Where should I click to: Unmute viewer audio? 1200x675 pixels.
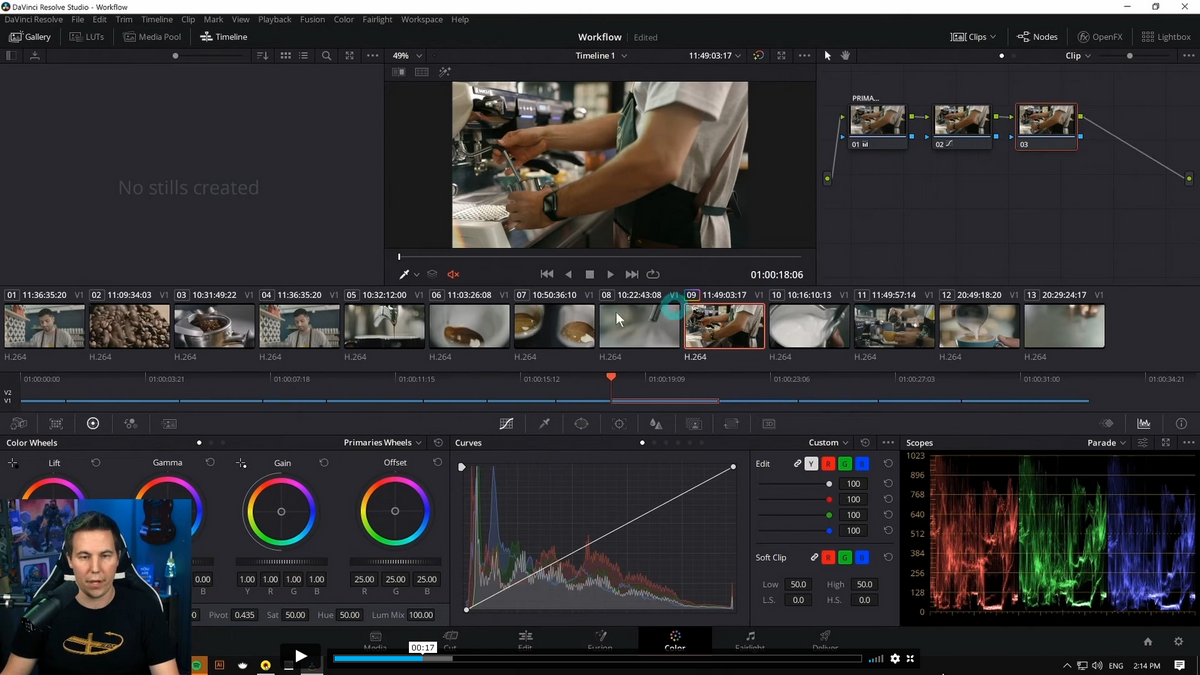pyautogui.click(x=453, y=274)
